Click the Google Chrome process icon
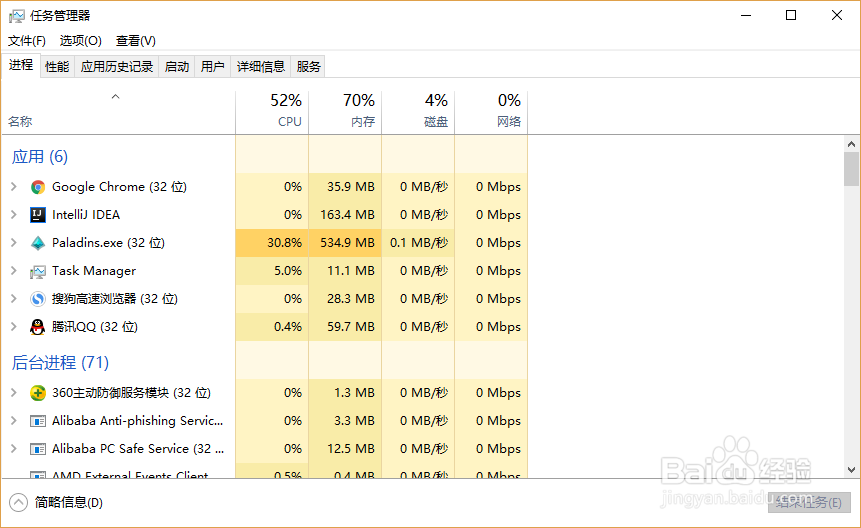This screenshot has height=528, width=861. click(38, 187)
